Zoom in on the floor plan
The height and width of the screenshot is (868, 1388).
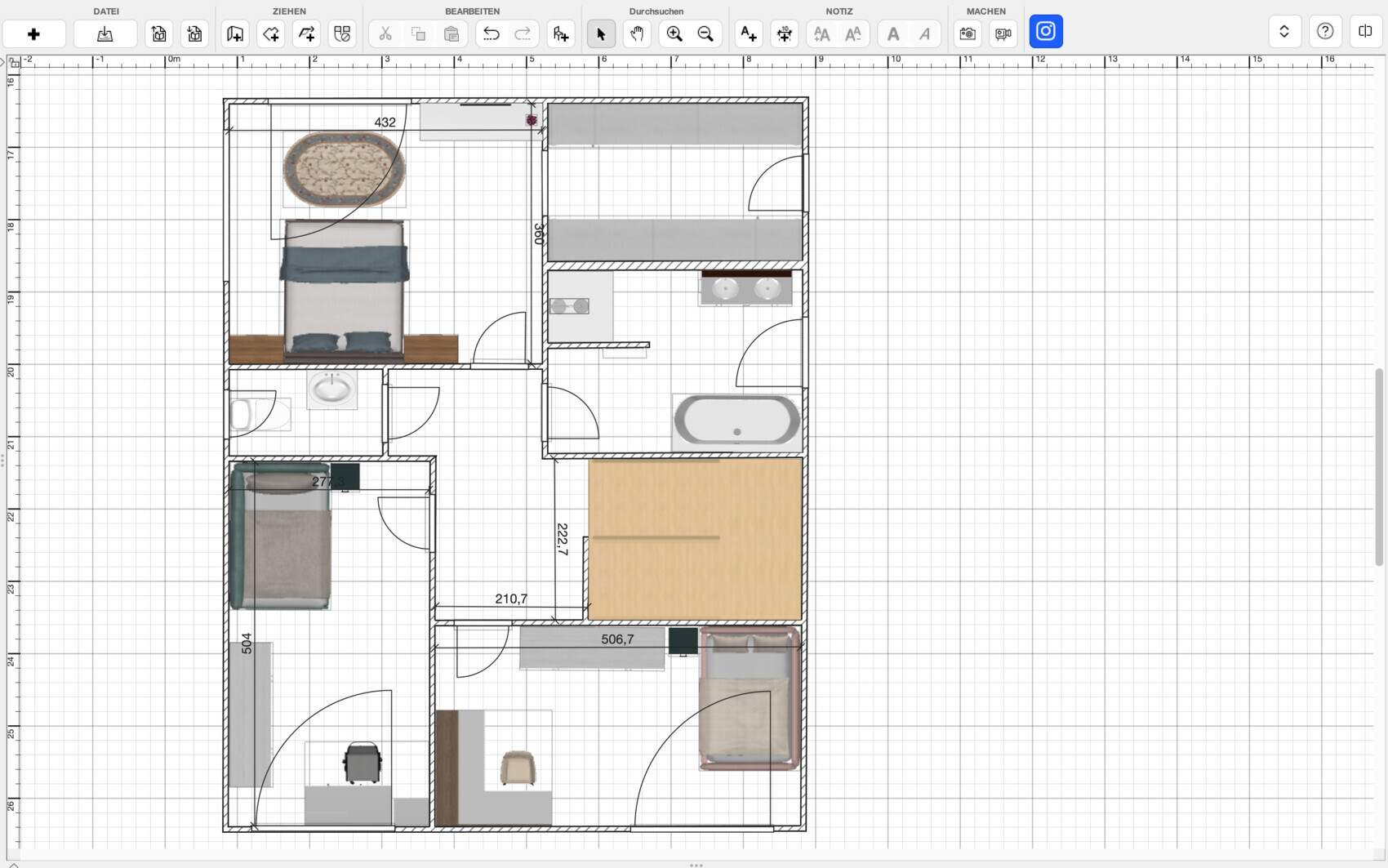point(674,33)
